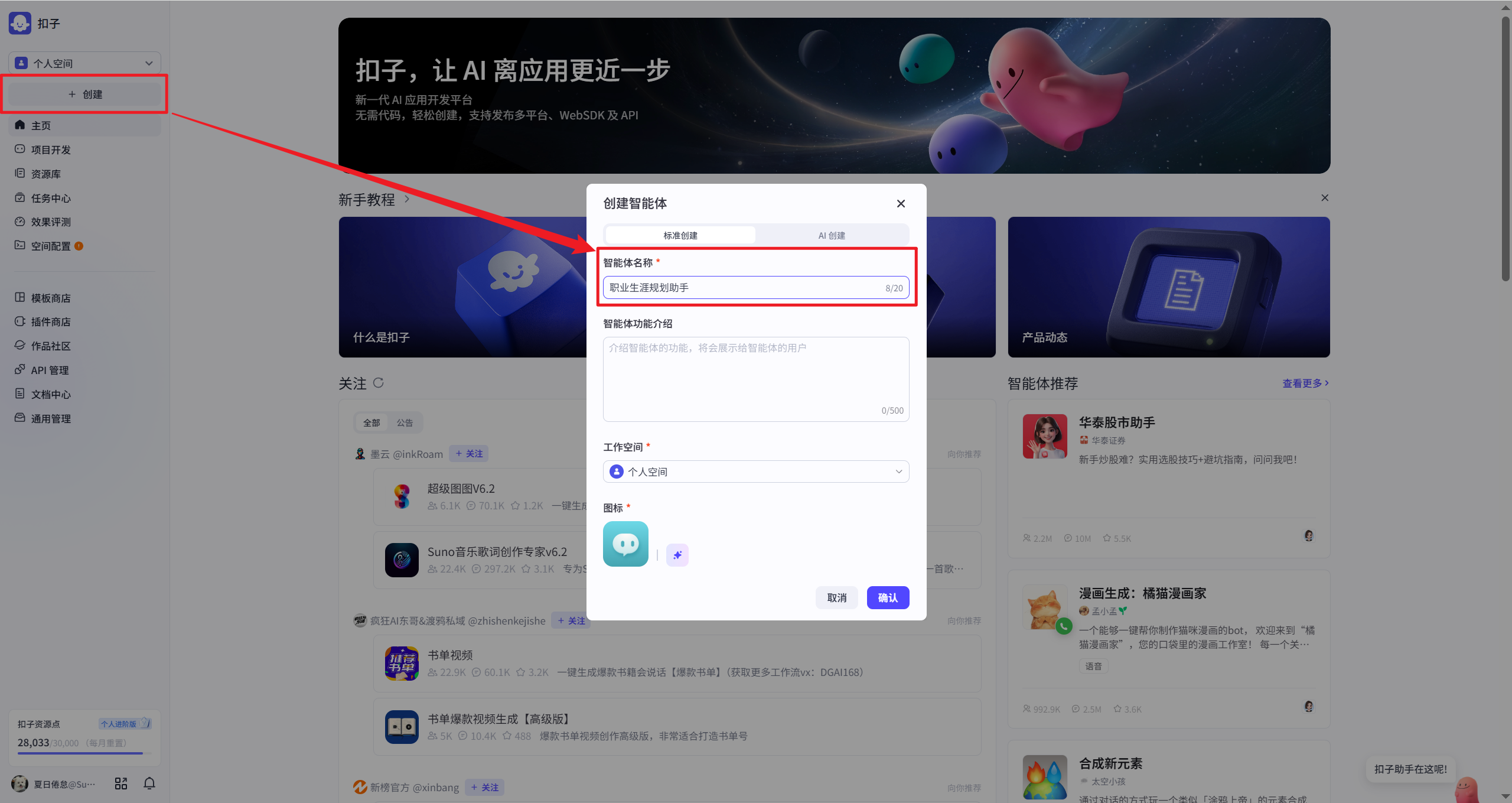Open the 插件商店 from the sidebar

50,321
